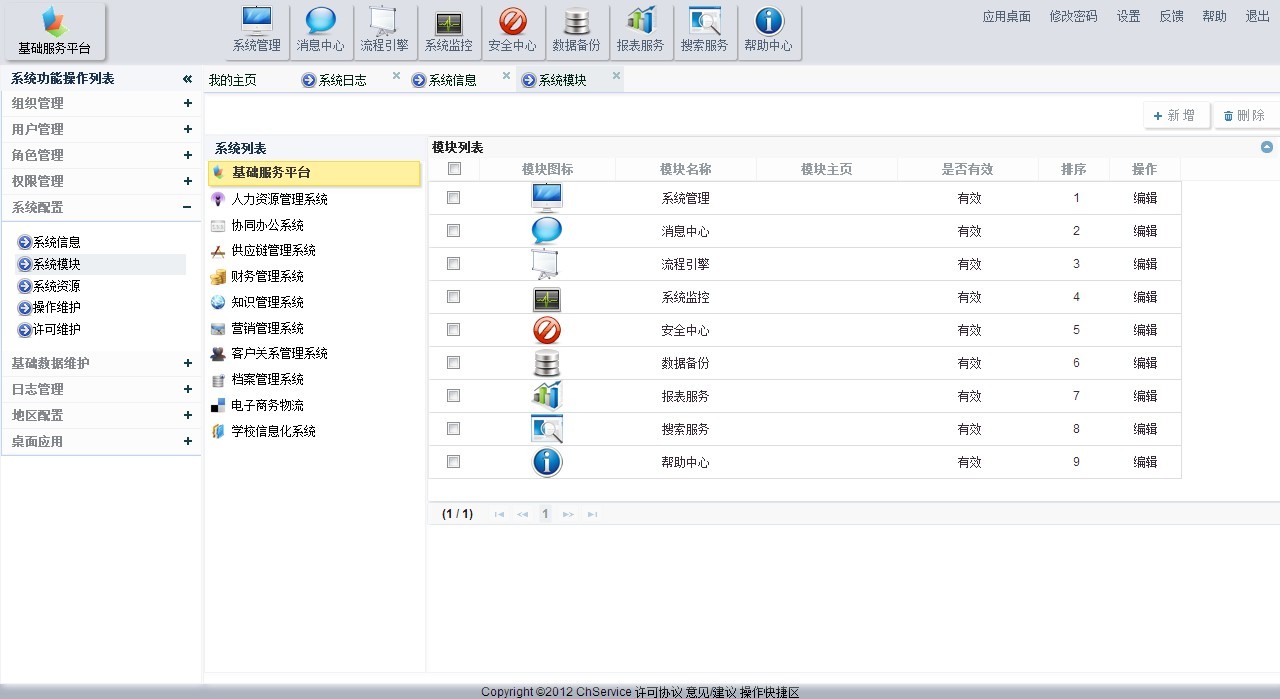This screenshot has width=1280, height=699.
Task: Tick the checkbox for 数据备份 row
Action: pyautogui.click(x=454, y=363)
